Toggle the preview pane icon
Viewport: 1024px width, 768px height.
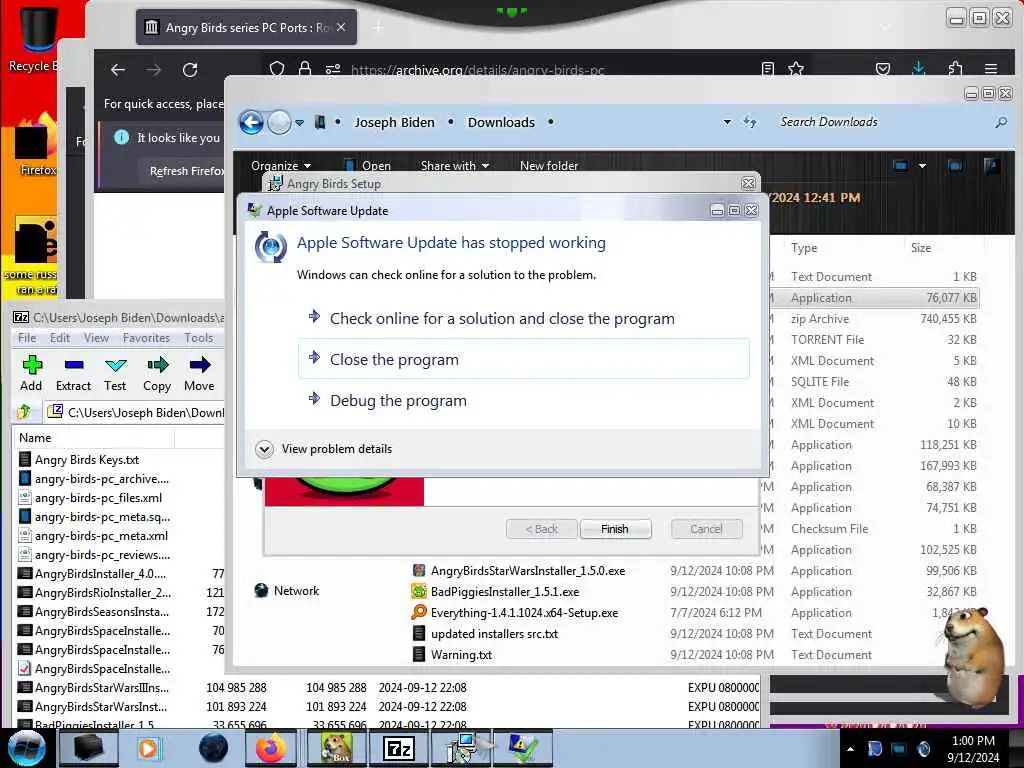(955, 165)
